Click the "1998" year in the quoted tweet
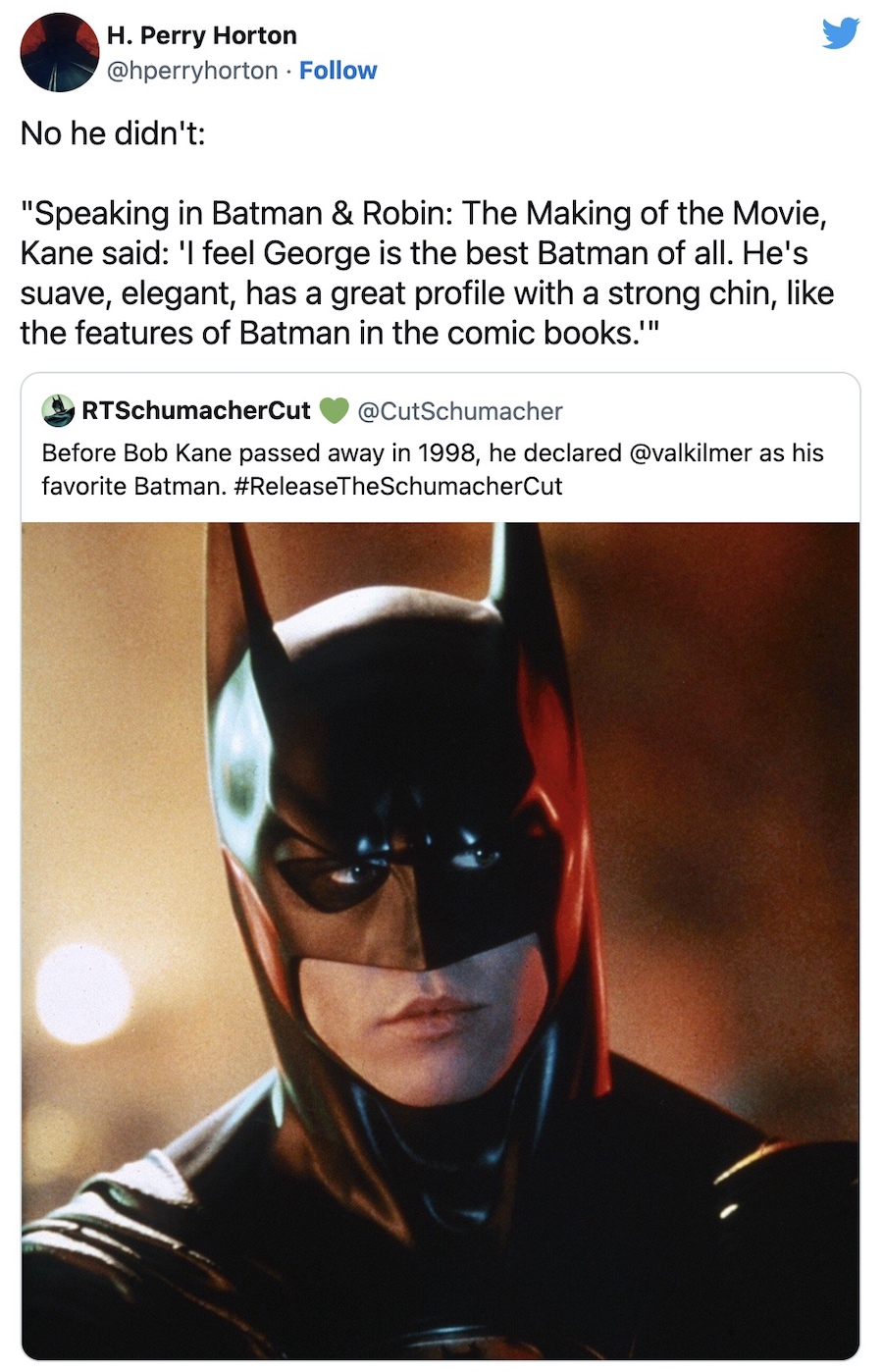The image size is (883, 1372). 446,452
